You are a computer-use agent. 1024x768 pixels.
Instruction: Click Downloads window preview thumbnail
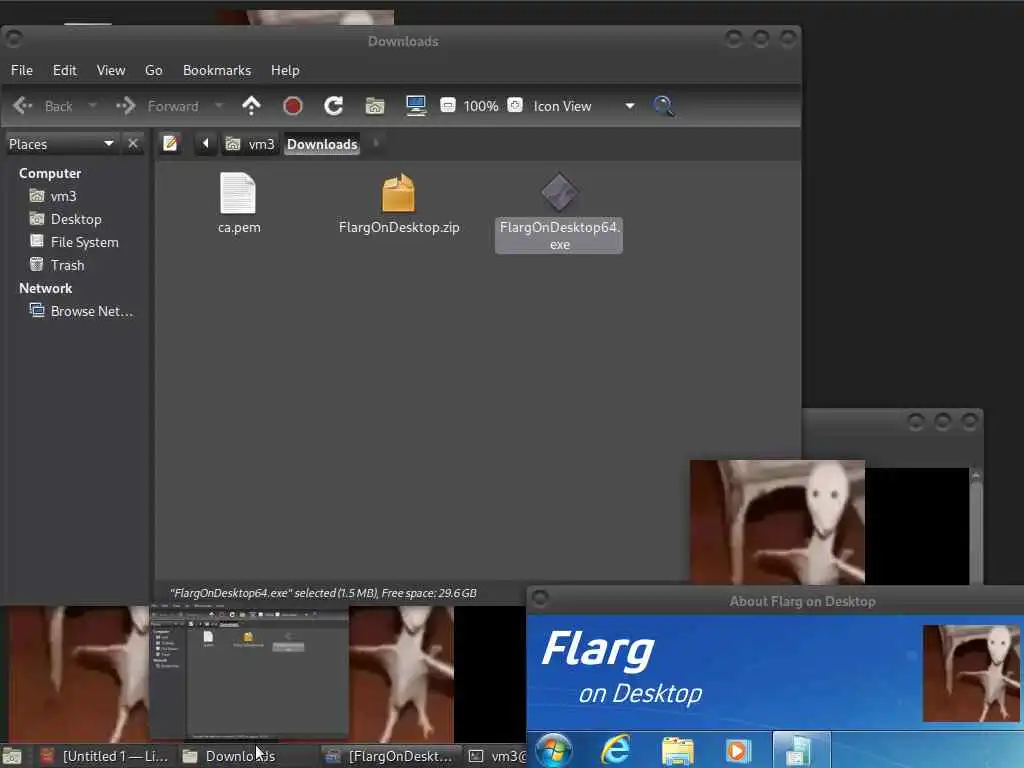(249, 673)
